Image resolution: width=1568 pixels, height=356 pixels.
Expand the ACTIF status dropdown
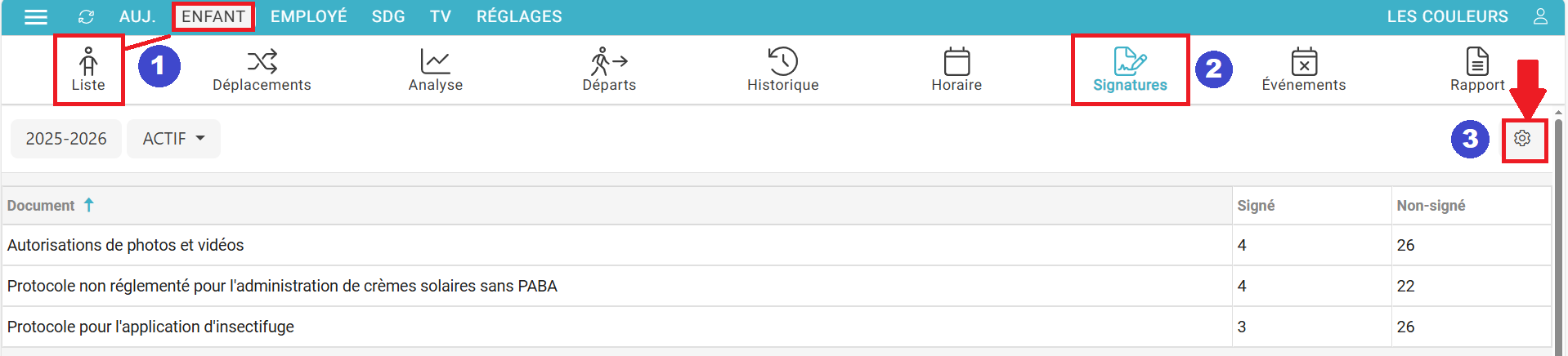point(173,139)
